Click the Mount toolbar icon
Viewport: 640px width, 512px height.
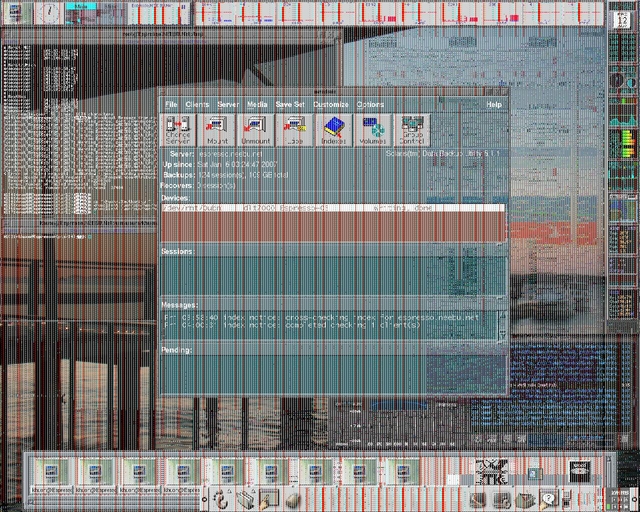tap(217, 130)
